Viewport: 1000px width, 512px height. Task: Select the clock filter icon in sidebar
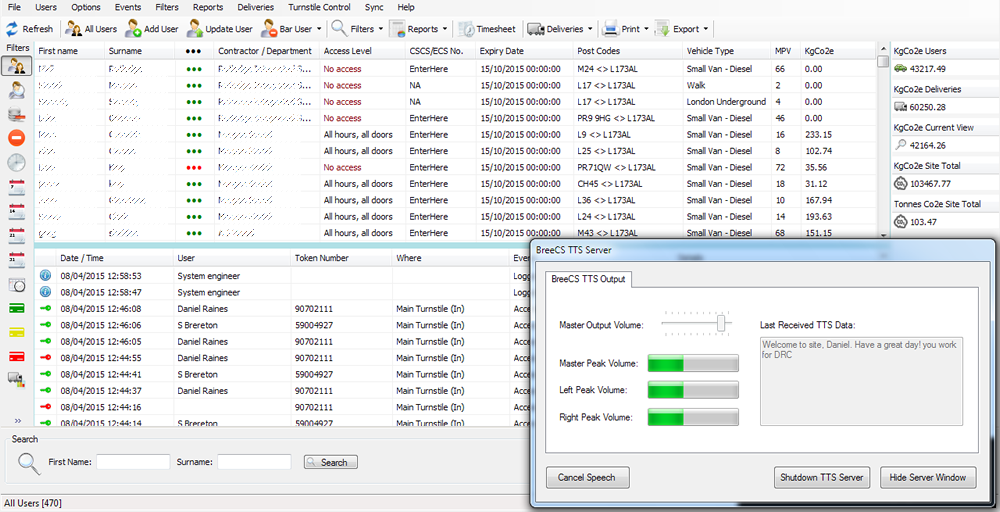point(16,162)
